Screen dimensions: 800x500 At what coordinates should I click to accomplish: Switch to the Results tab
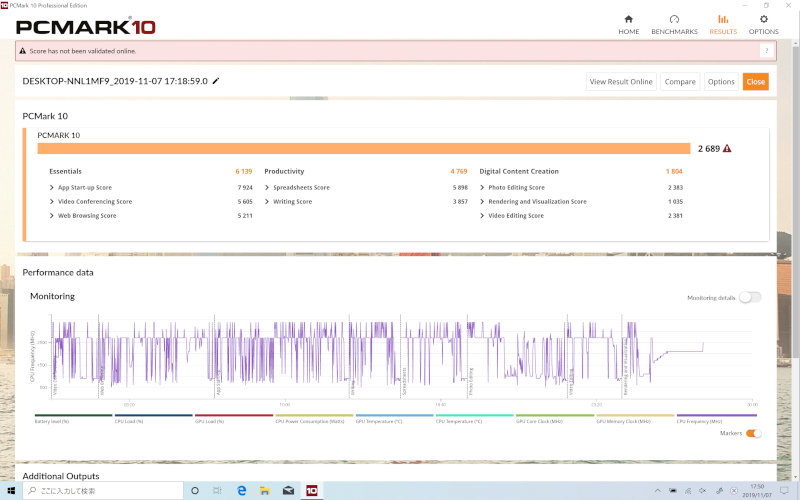click(723, 24)
